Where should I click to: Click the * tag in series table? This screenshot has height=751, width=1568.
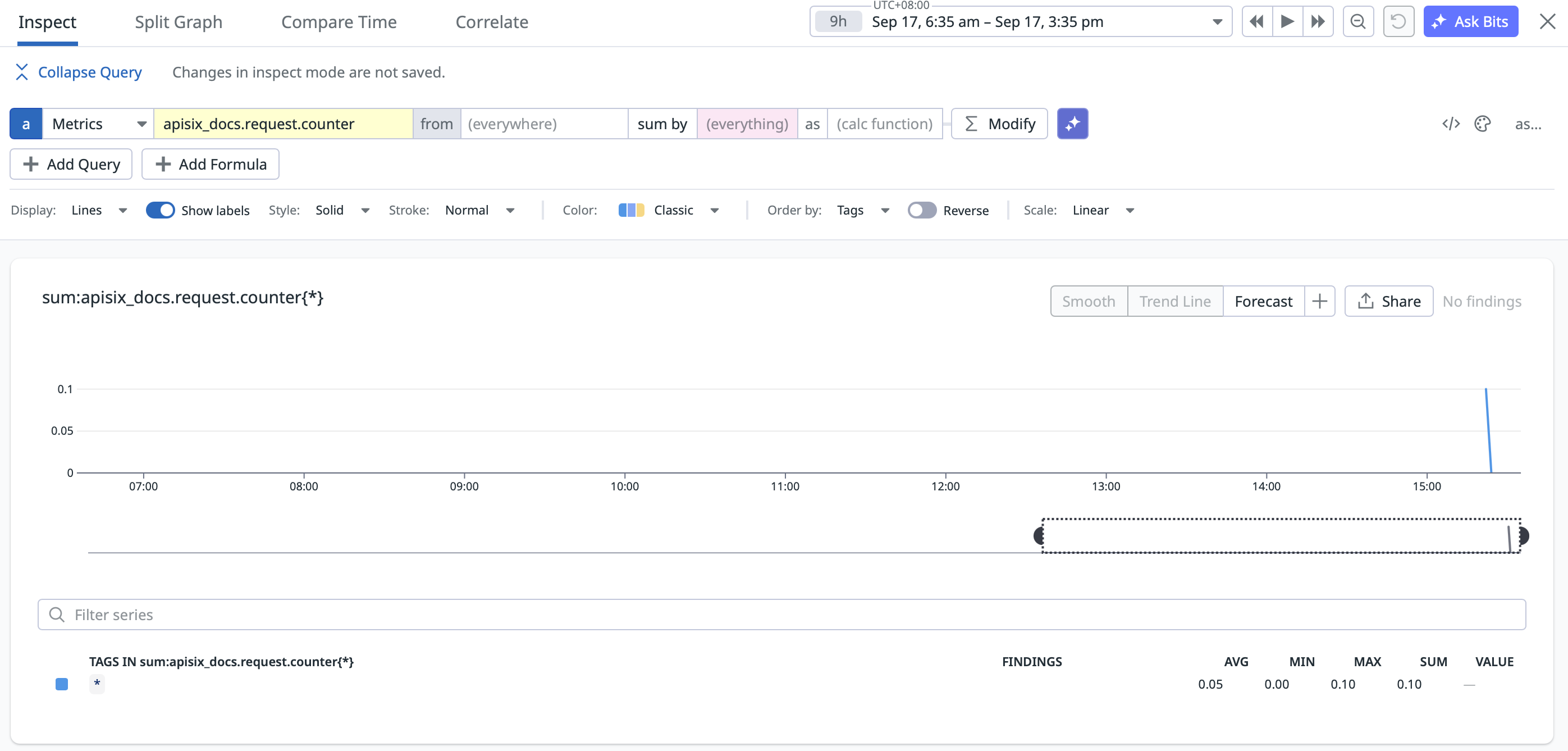[x=97, y=684]
